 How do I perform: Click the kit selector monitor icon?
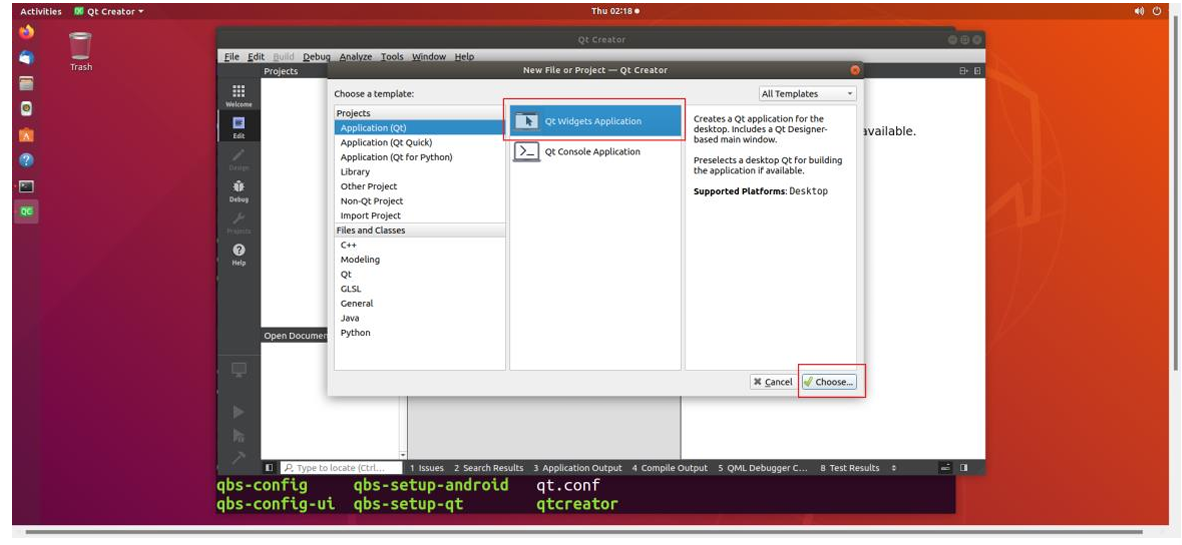pos(238,369)
